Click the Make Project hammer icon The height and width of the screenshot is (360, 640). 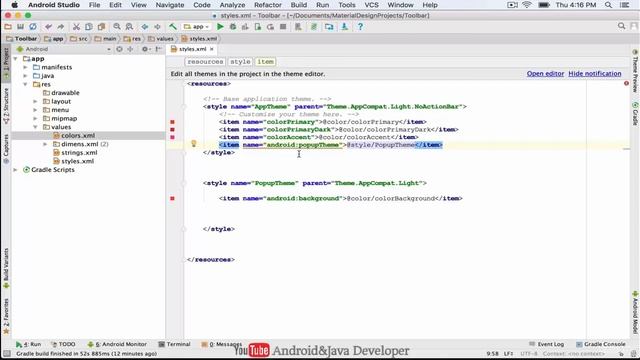(x=173, y=27)
